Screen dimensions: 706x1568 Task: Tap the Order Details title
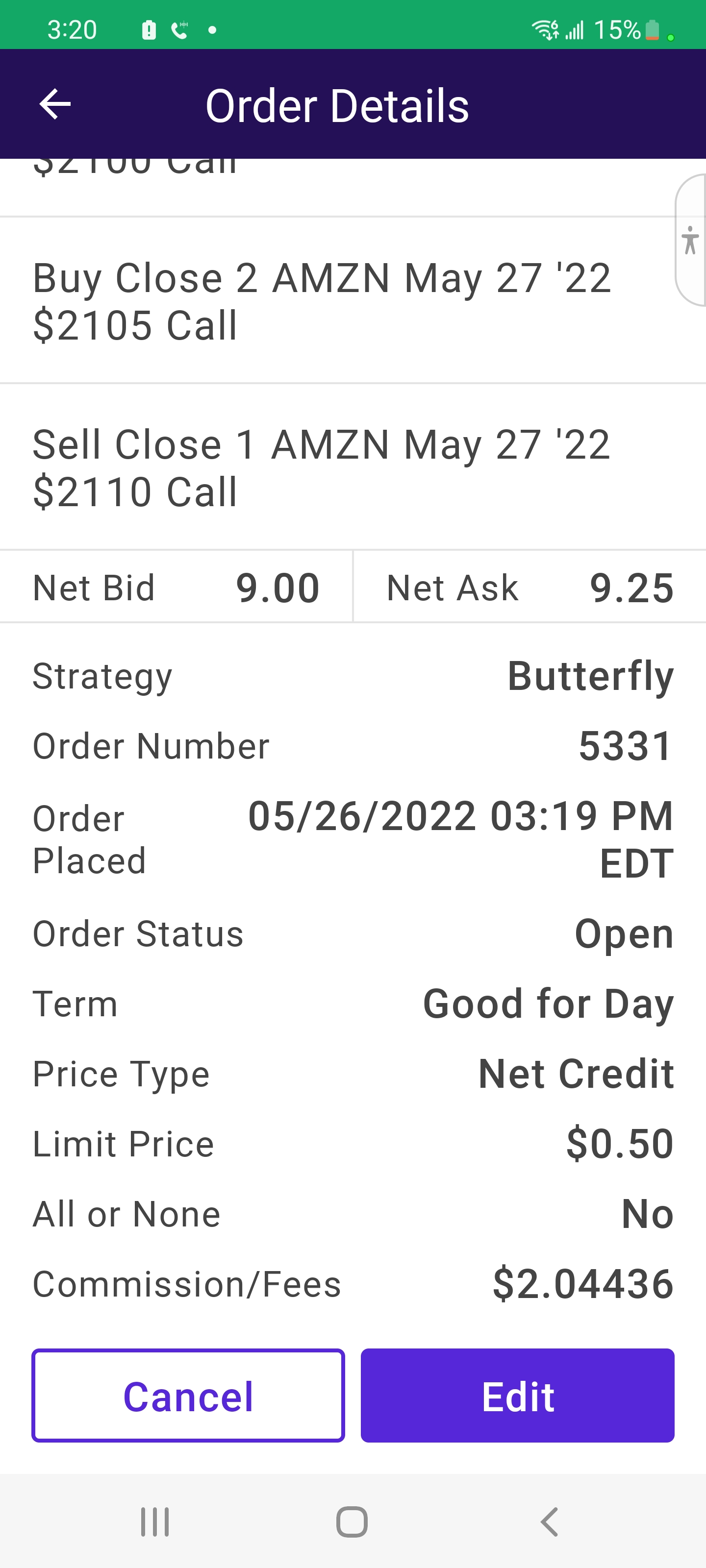click(x=337, y=106)
